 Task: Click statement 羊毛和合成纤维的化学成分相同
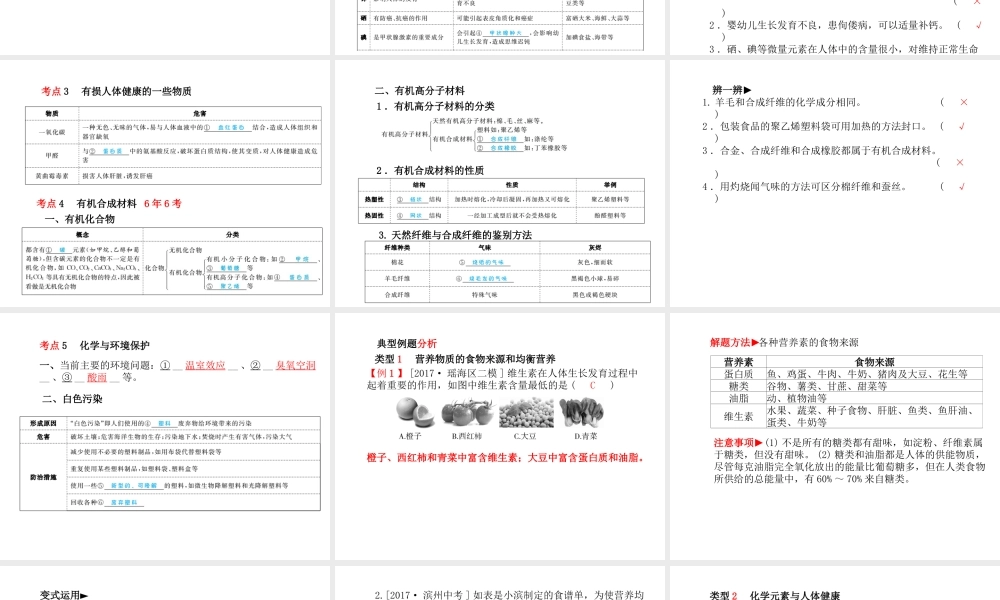pyautogui.click(x=783, y=102)
